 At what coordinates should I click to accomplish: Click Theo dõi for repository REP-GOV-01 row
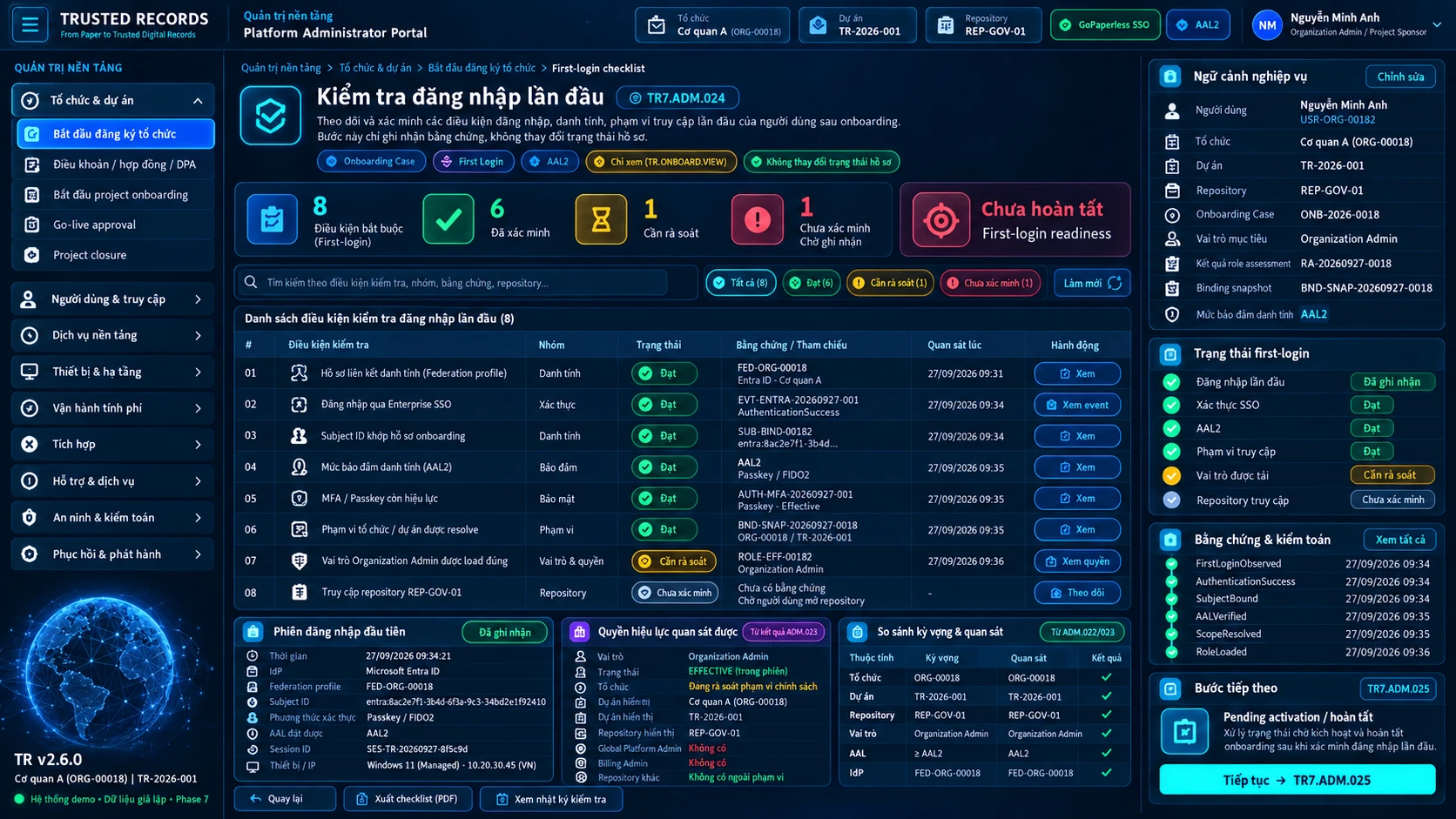pyautogui.click(x=1077, y=594)
